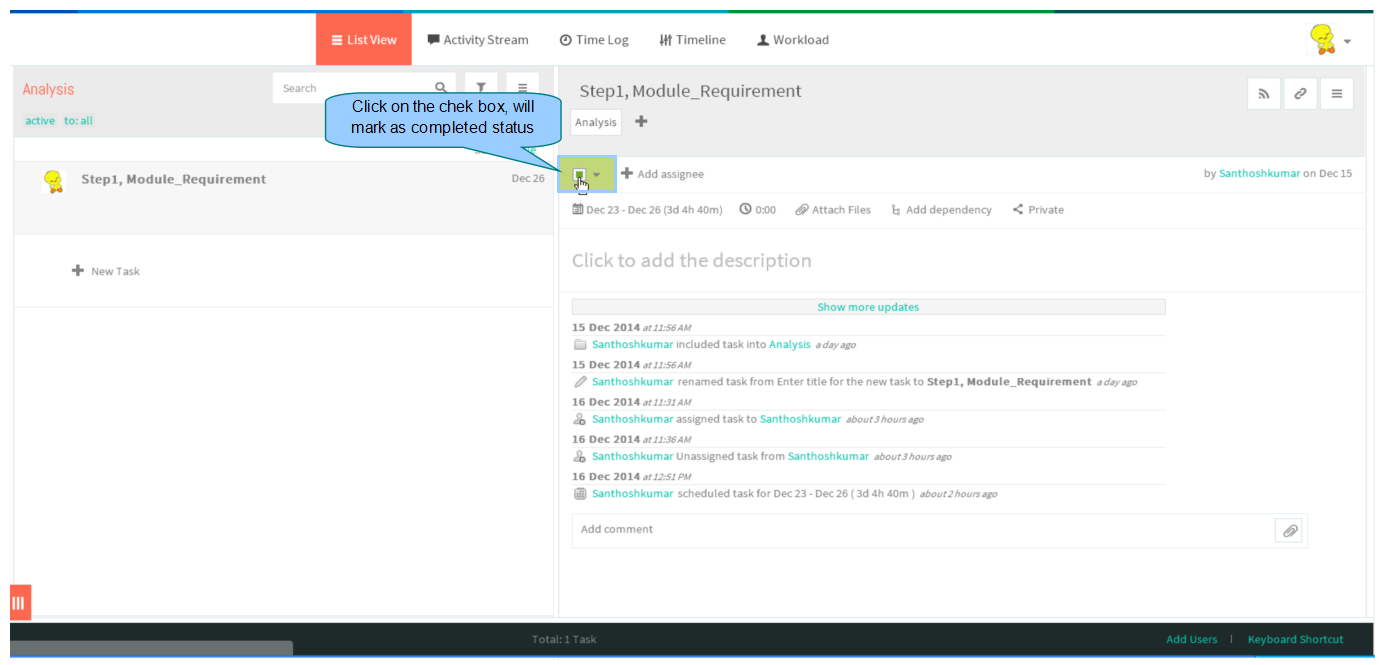Open the Timeline tab
Image resolution: width=1383 pixels, height=665 pixels.
693,40
